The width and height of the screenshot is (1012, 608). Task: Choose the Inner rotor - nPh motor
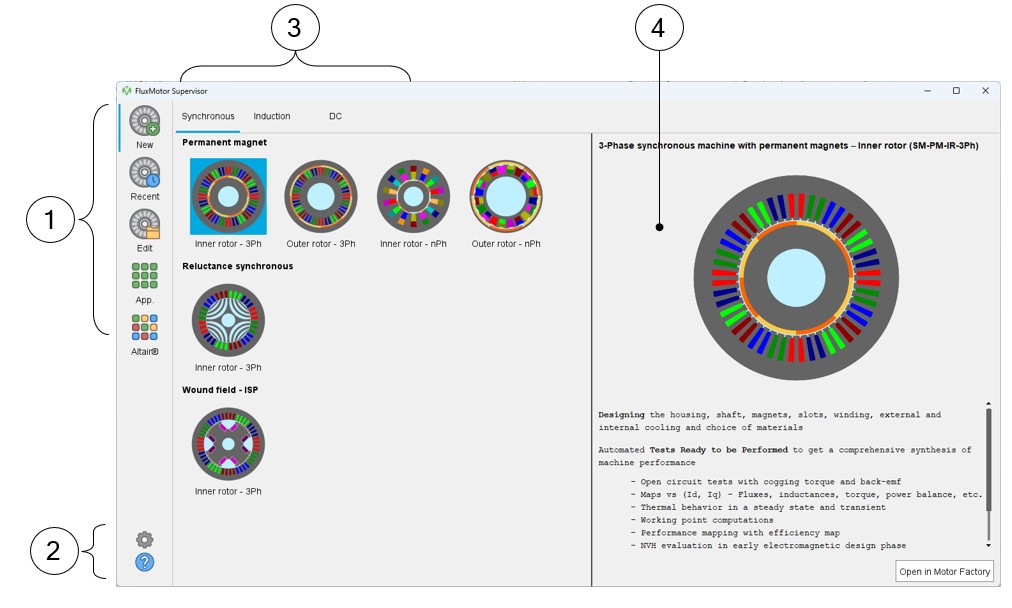413,196
